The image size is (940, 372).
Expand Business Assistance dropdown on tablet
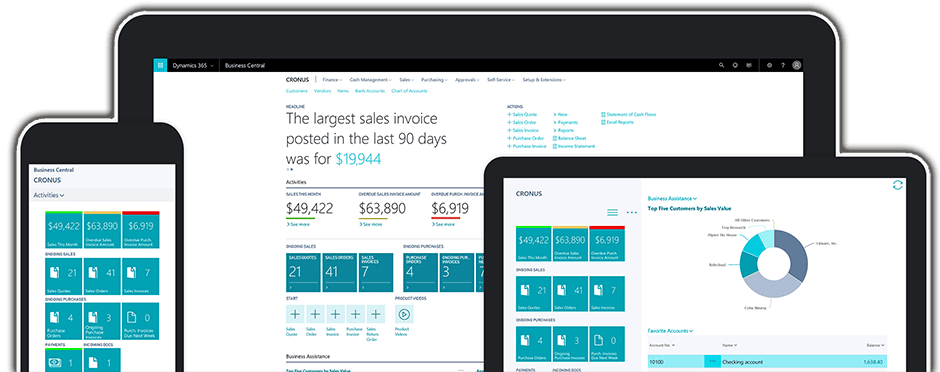[672, 198]
